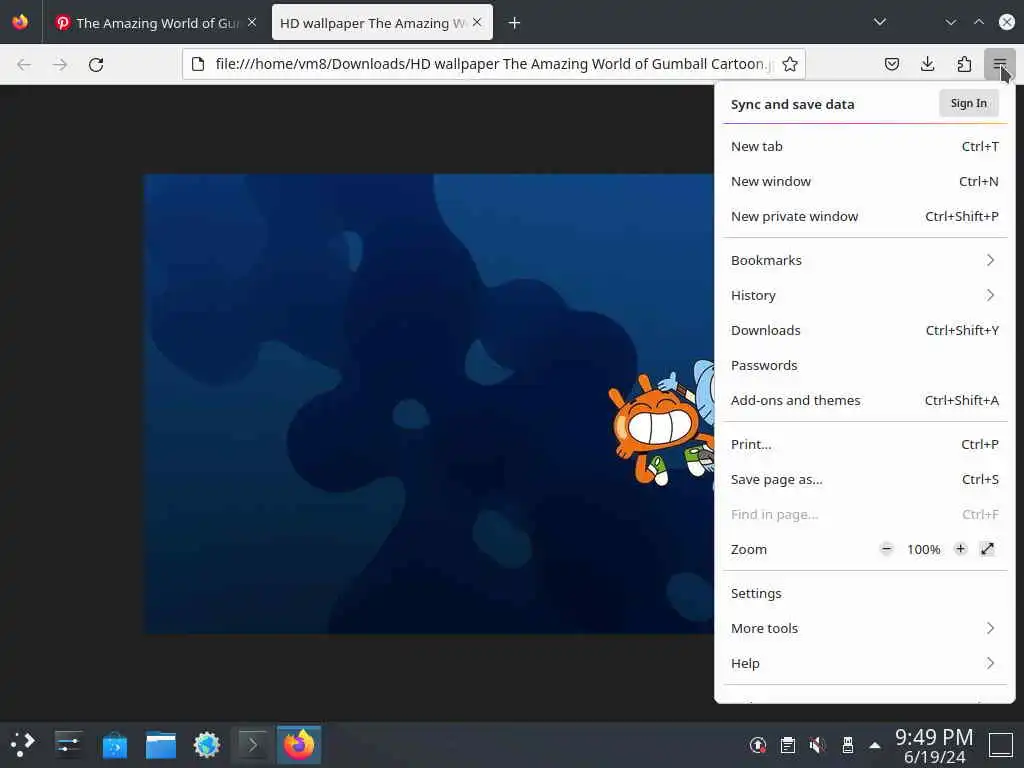The height and width of the screenshot is (768, 1024).
Task: Switch to the Pinterest Gumball tab
Action: [x=157, y=23]
